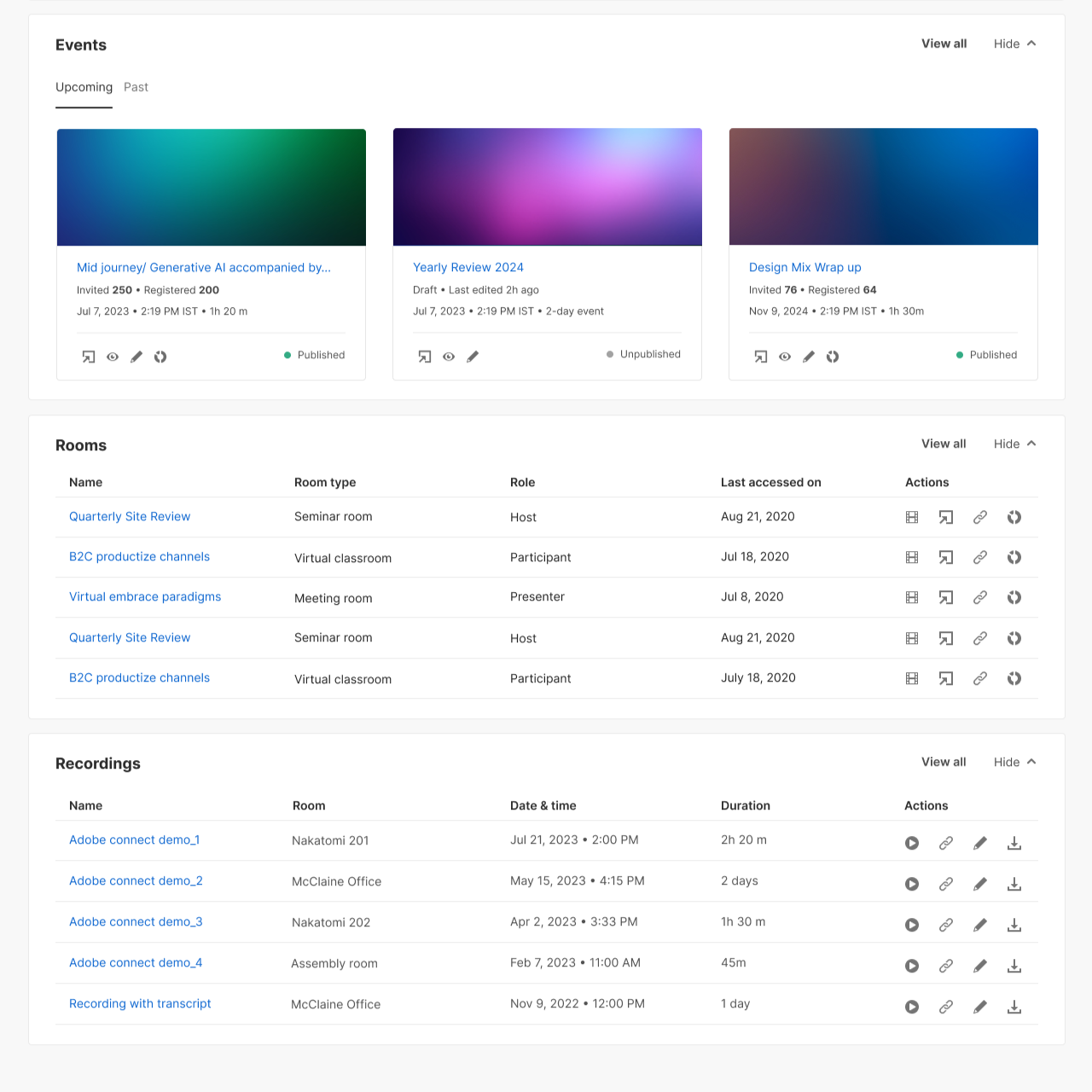This screenshot has width=1092, height=1092.
Task: Edit the Adobe connect demo_1 recording
Action: pyautogui.click(x=980, y=843)
